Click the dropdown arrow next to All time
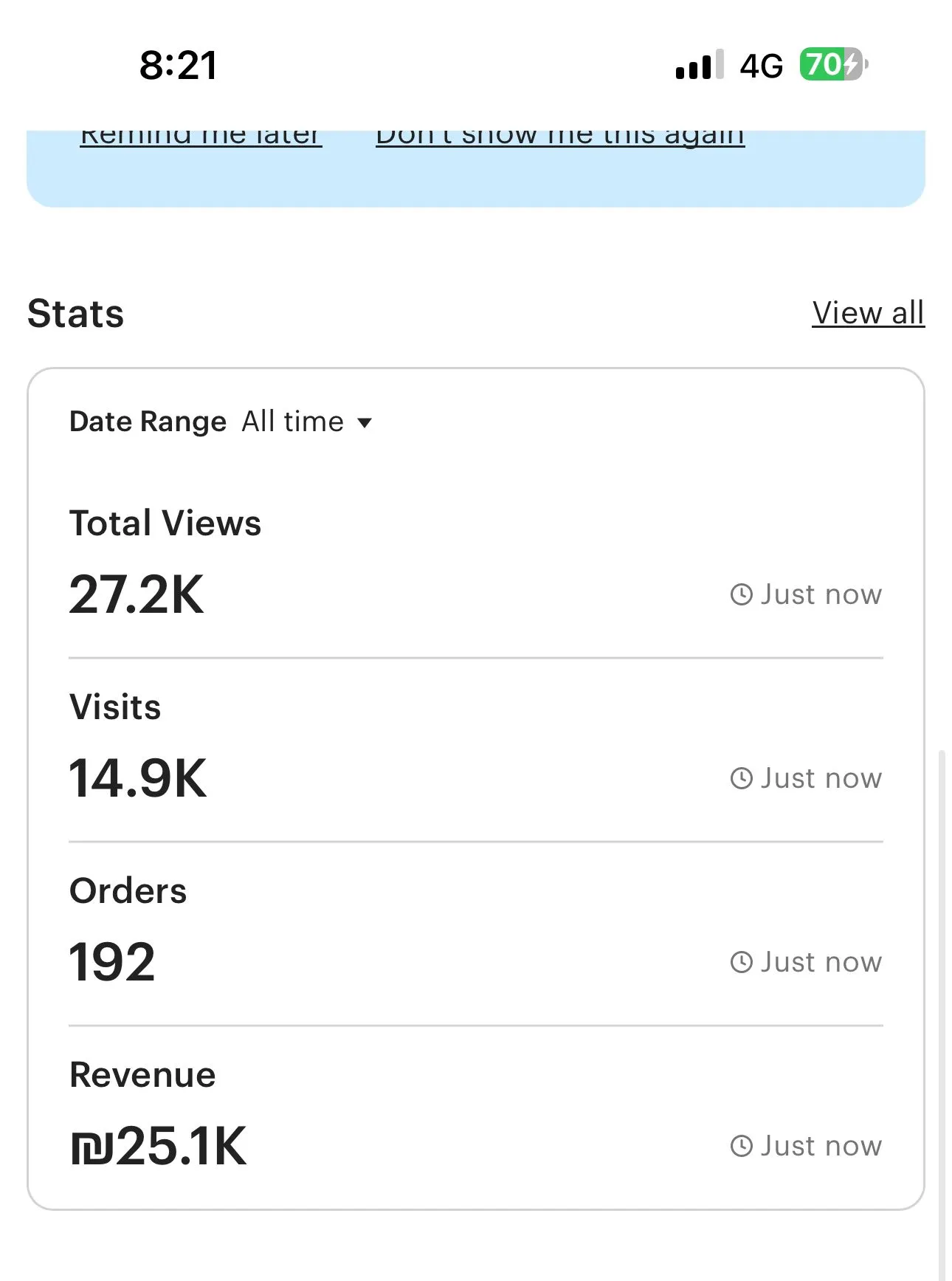Screen dimensions: 952x1281 tap(365, 423)
